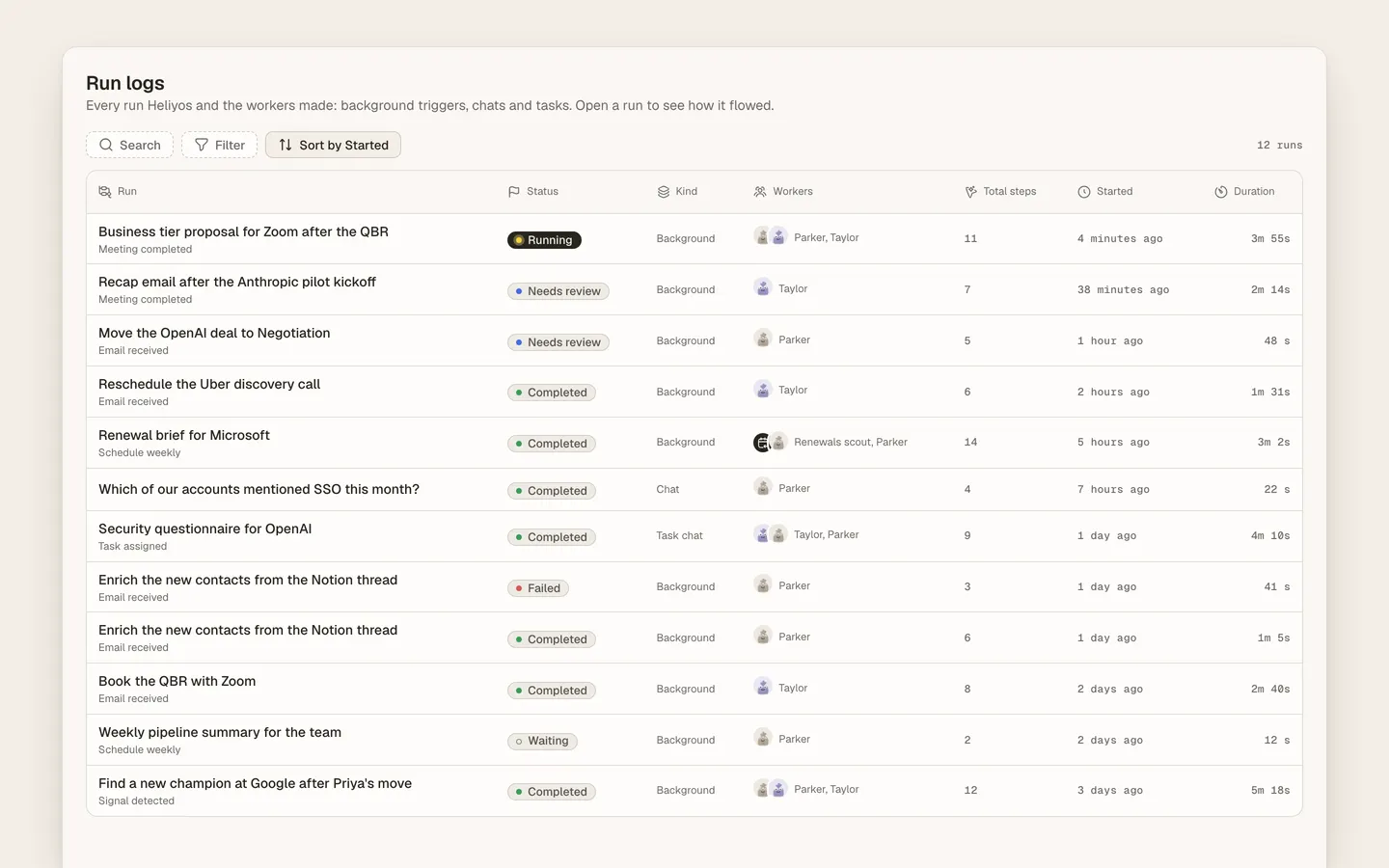Screen dimensions: 1389x868
Task: Click the clock icon beside Started header
Action: tap(1084, 192)
